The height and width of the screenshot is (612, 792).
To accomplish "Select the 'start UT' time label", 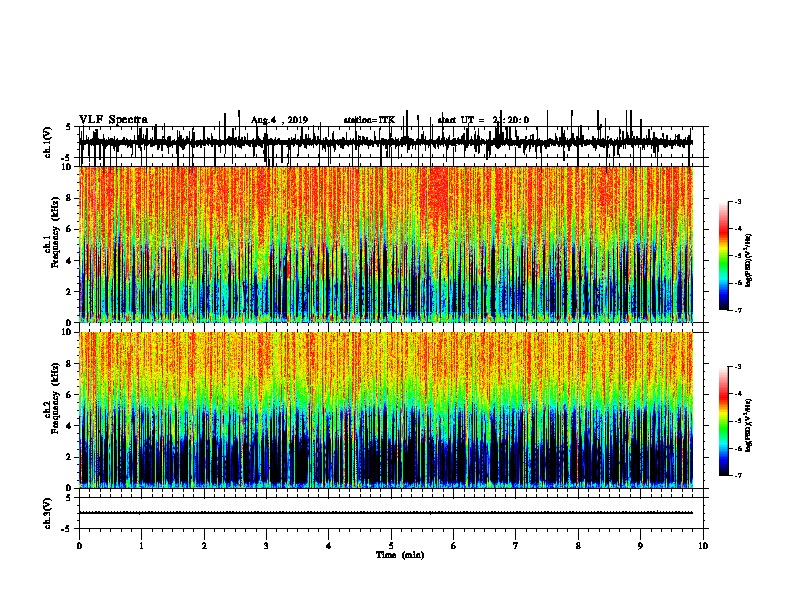I will (483, 120).
